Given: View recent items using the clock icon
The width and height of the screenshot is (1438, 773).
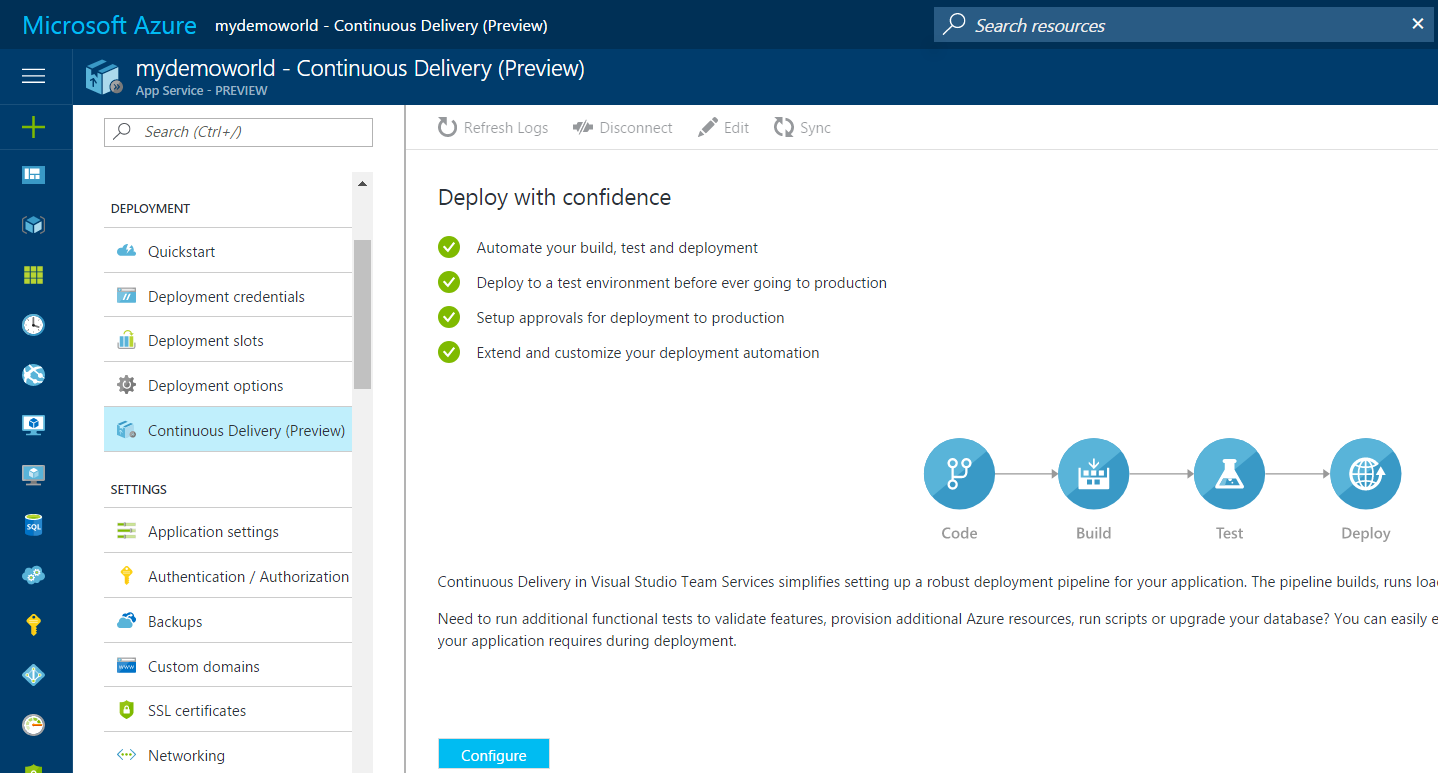Looking at the screenshot, I should (x=34, y=324).
